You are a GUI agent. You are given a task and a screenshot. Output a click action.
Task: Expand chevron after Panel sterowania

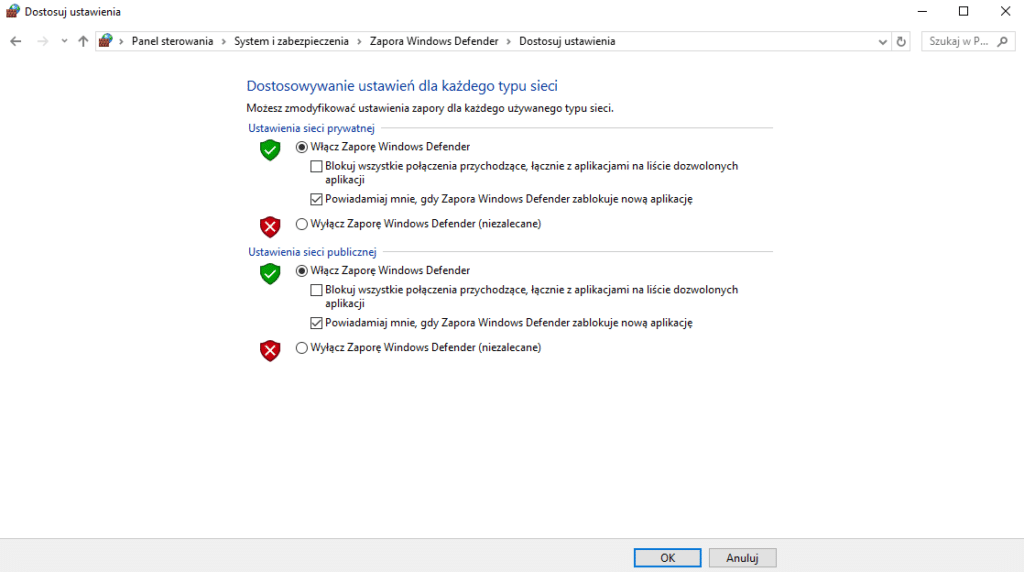tap(223, 41)
